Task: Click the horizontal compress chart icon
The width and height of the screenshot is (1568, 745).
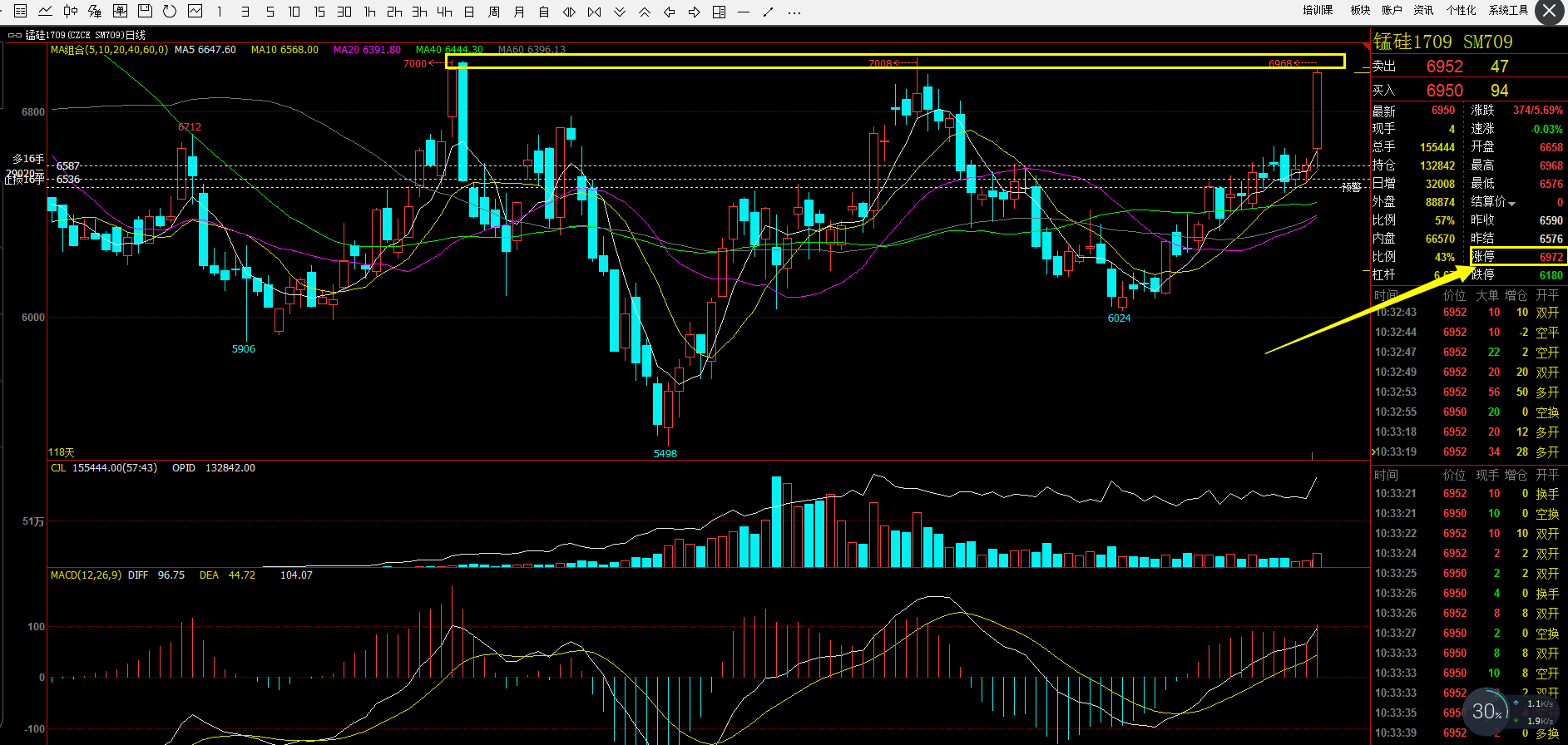Action: [594, 12]
